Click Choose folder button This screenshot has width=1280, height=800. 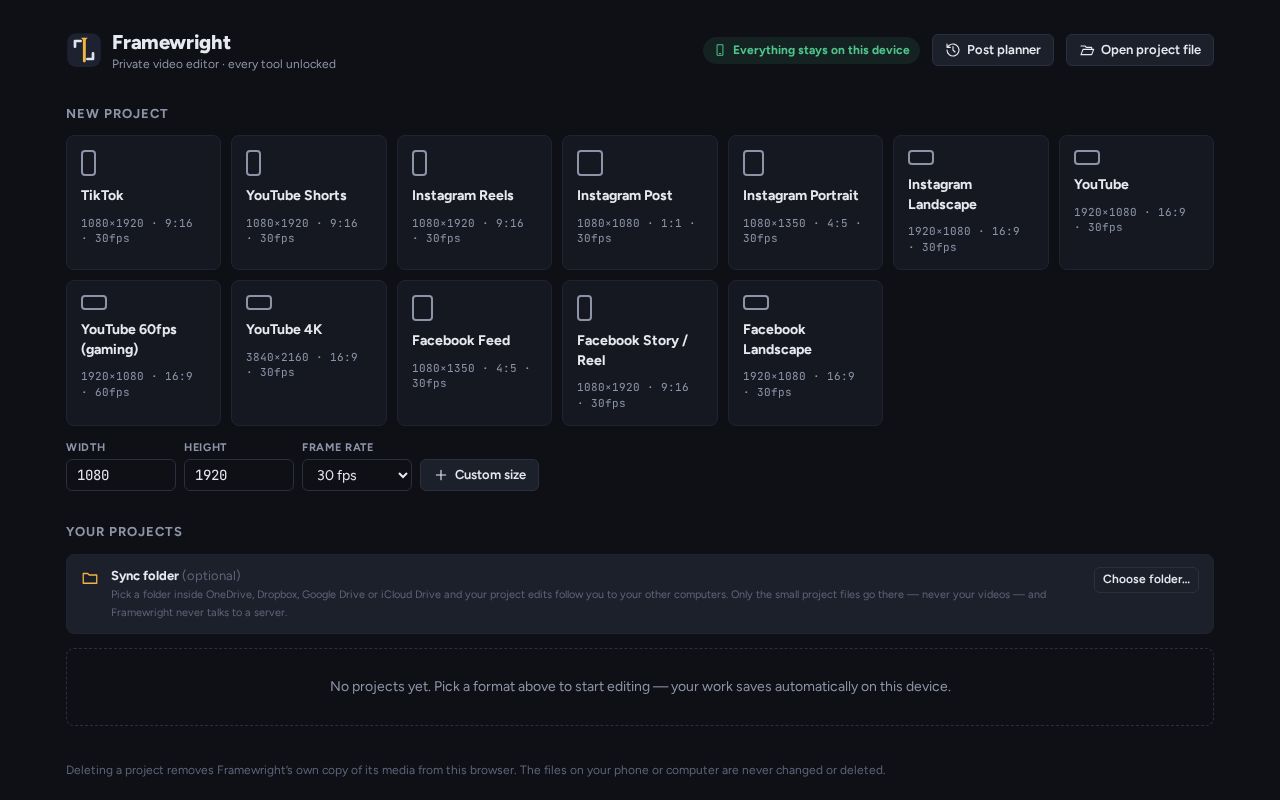pyautogui.click(x=1146, y=579)
